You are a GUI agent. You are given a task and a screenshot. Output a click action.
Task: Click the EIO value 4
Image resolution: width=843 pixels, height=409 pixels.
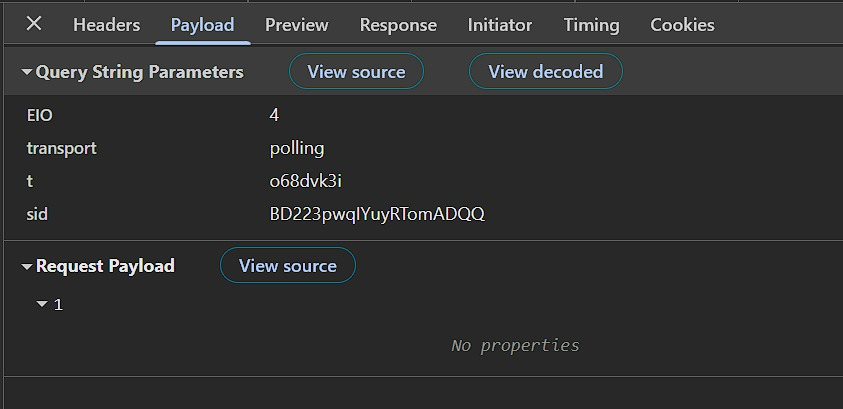coord(274,116)
